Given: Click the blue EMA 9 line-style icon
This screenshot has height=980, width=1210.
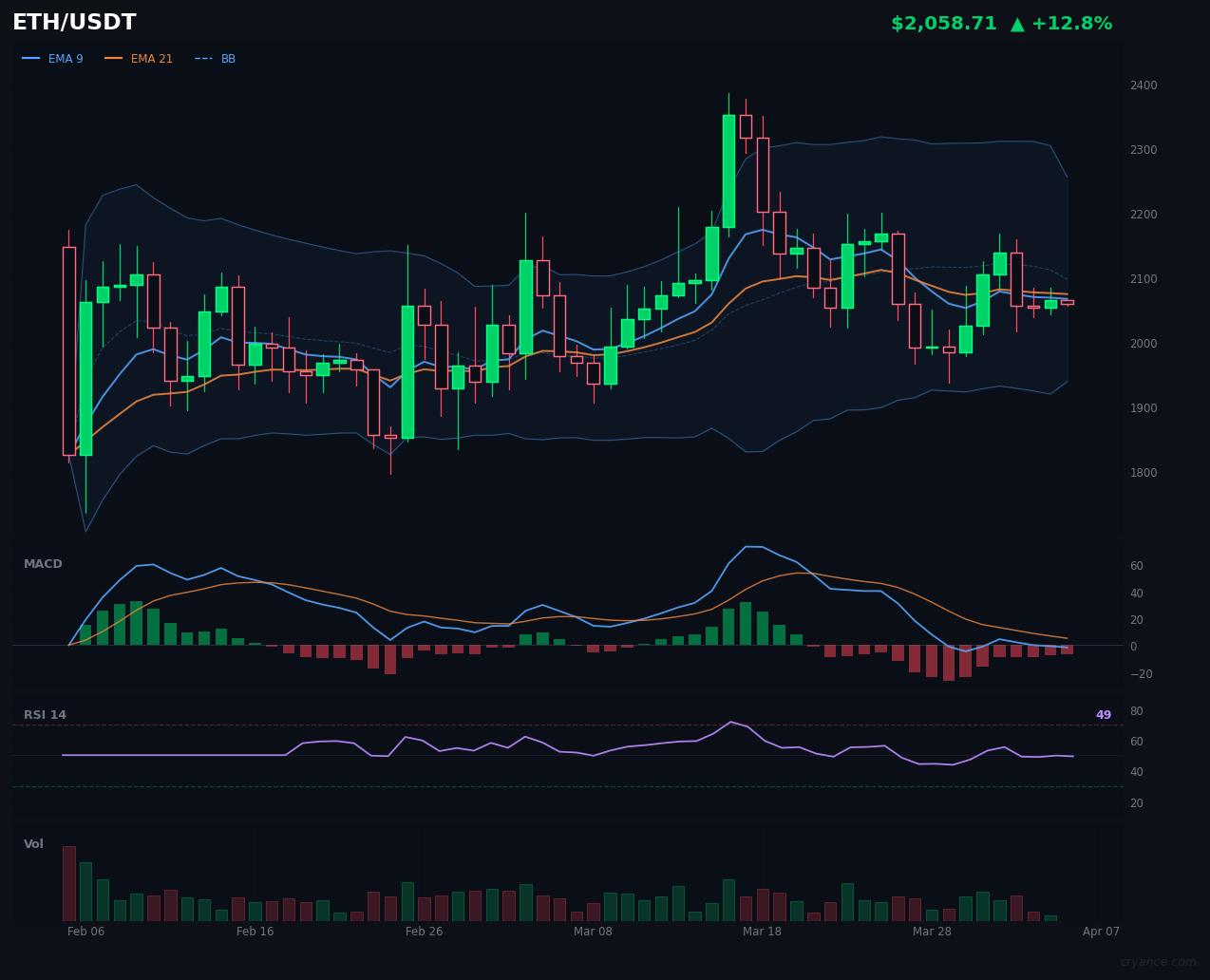Looking at the screenshot, I should pos(30,58).
